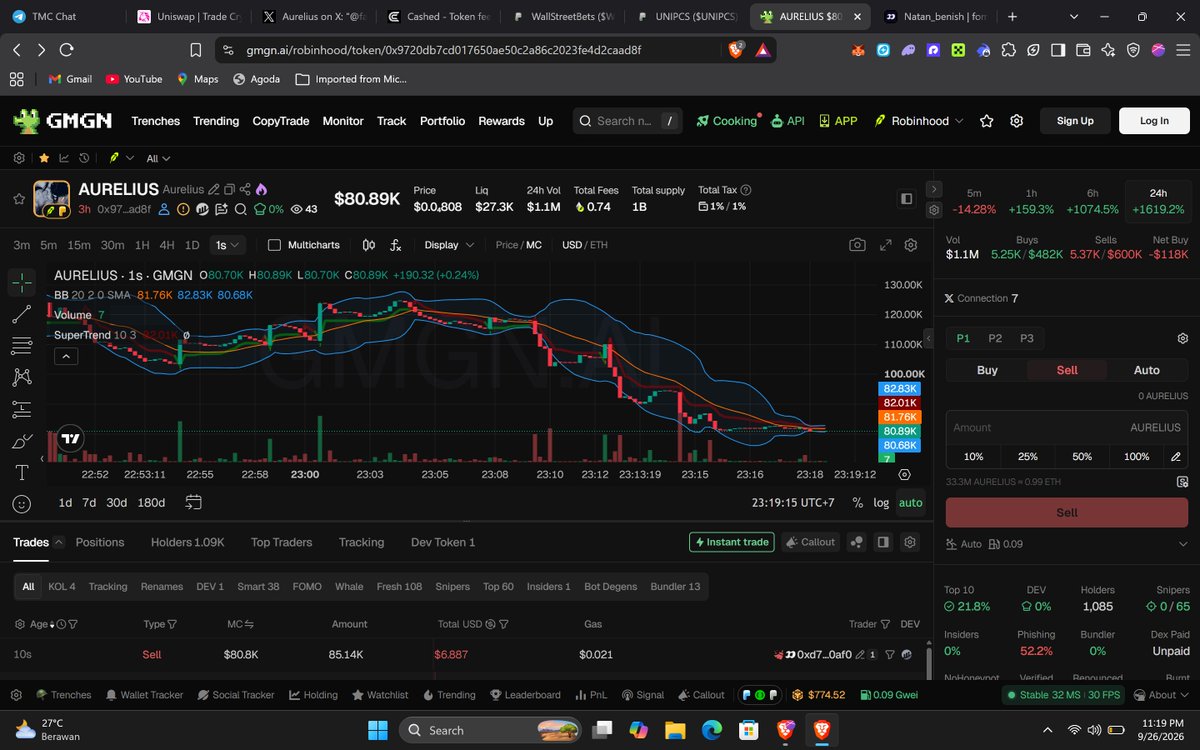Select the brush drawing tool
Screen dimensions: 1200x750
click(21, 441)
